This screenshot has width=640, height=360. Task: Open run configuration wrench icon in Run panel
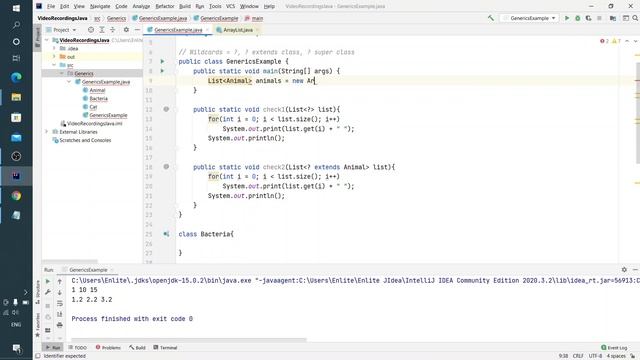(x=48, y=292)
